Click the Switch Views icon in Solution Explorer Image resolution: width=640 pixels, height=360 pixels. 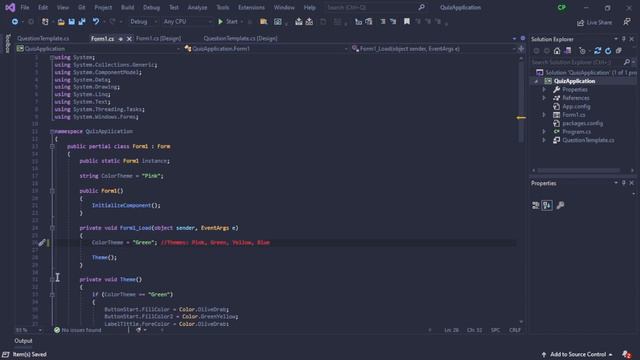click(568, 51)
